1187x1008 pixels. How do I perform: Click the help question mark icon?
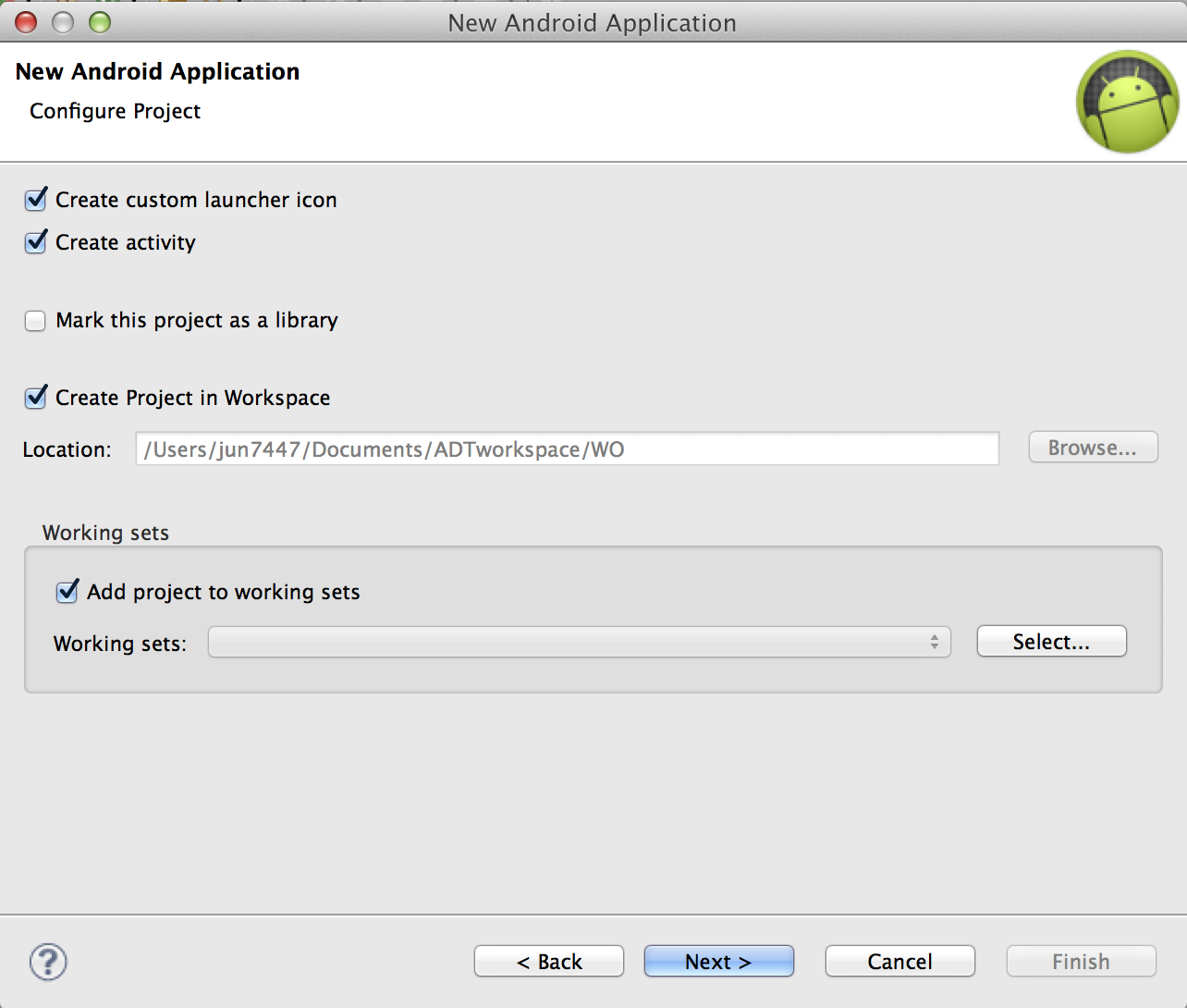pyautogui.click(x=48, y=962)
